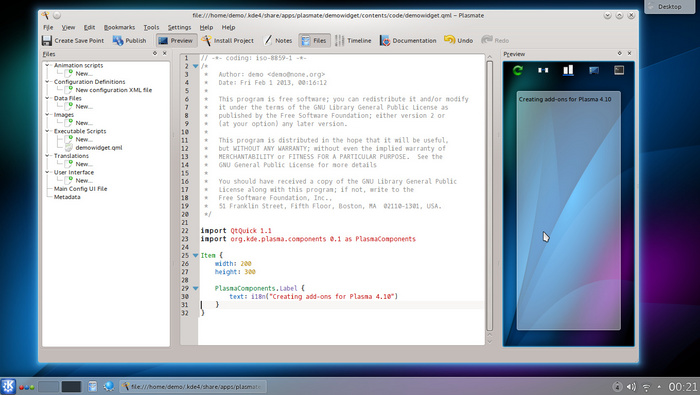Click the green refresh icon in Preview
This screenshot has width=700, height=395.
click(x=518, y=70)
